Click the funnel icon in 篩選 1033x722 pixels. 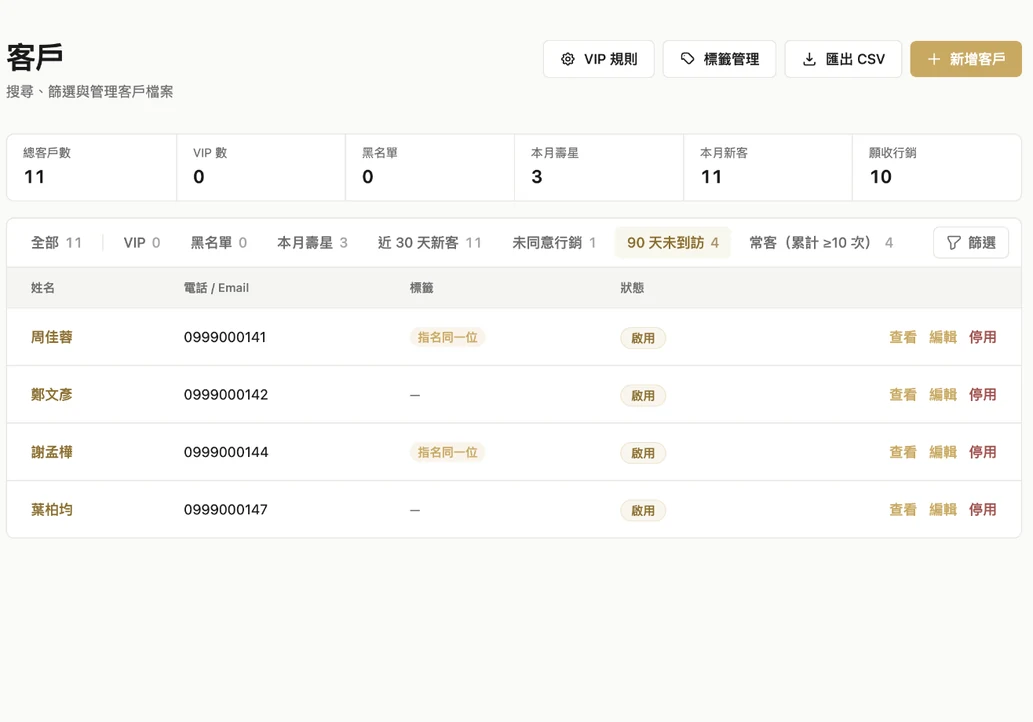pyautogui.click(x=953, y=243)
